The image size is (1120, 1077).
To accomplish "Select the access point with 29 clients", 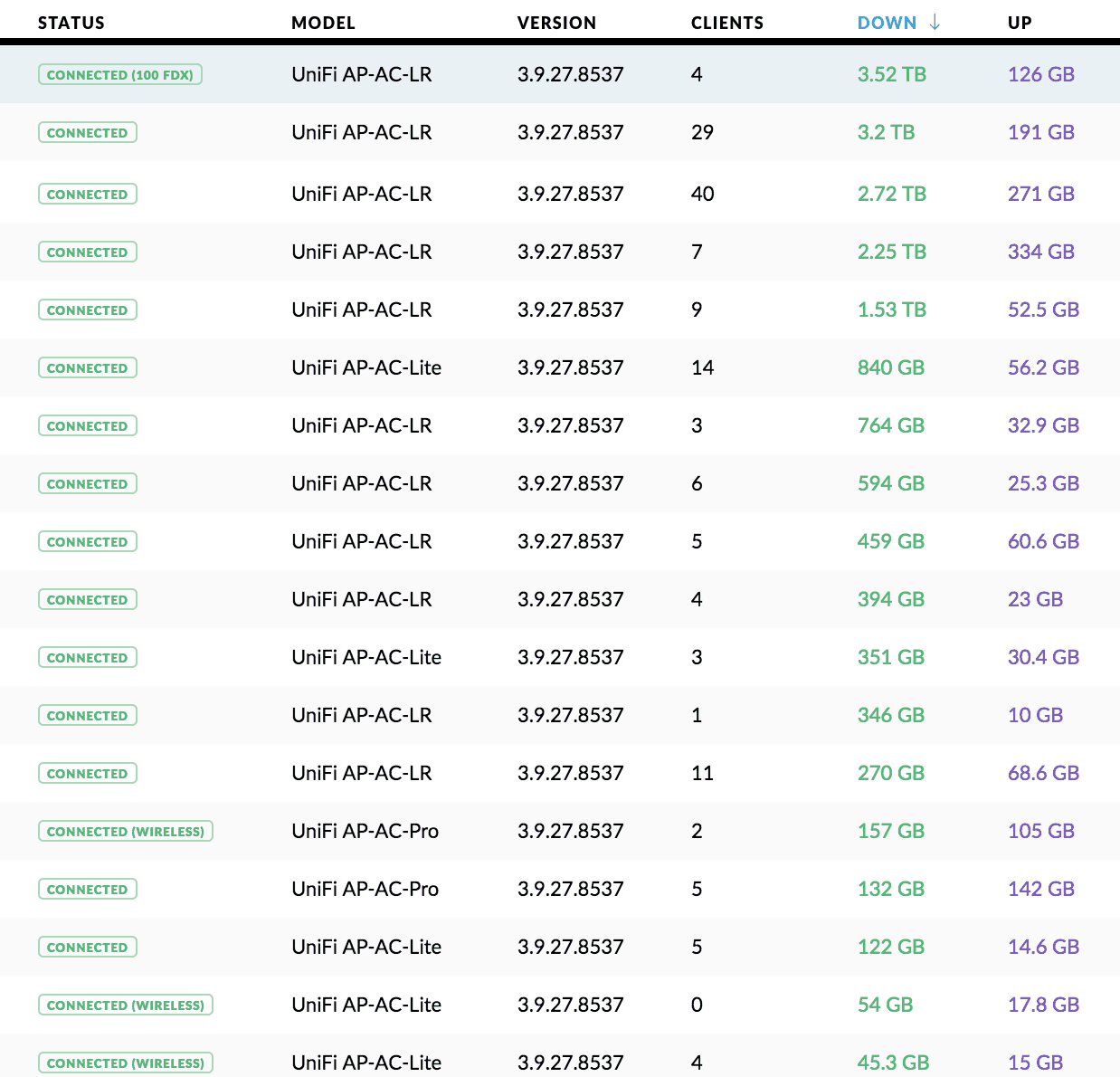I will 361,133.
